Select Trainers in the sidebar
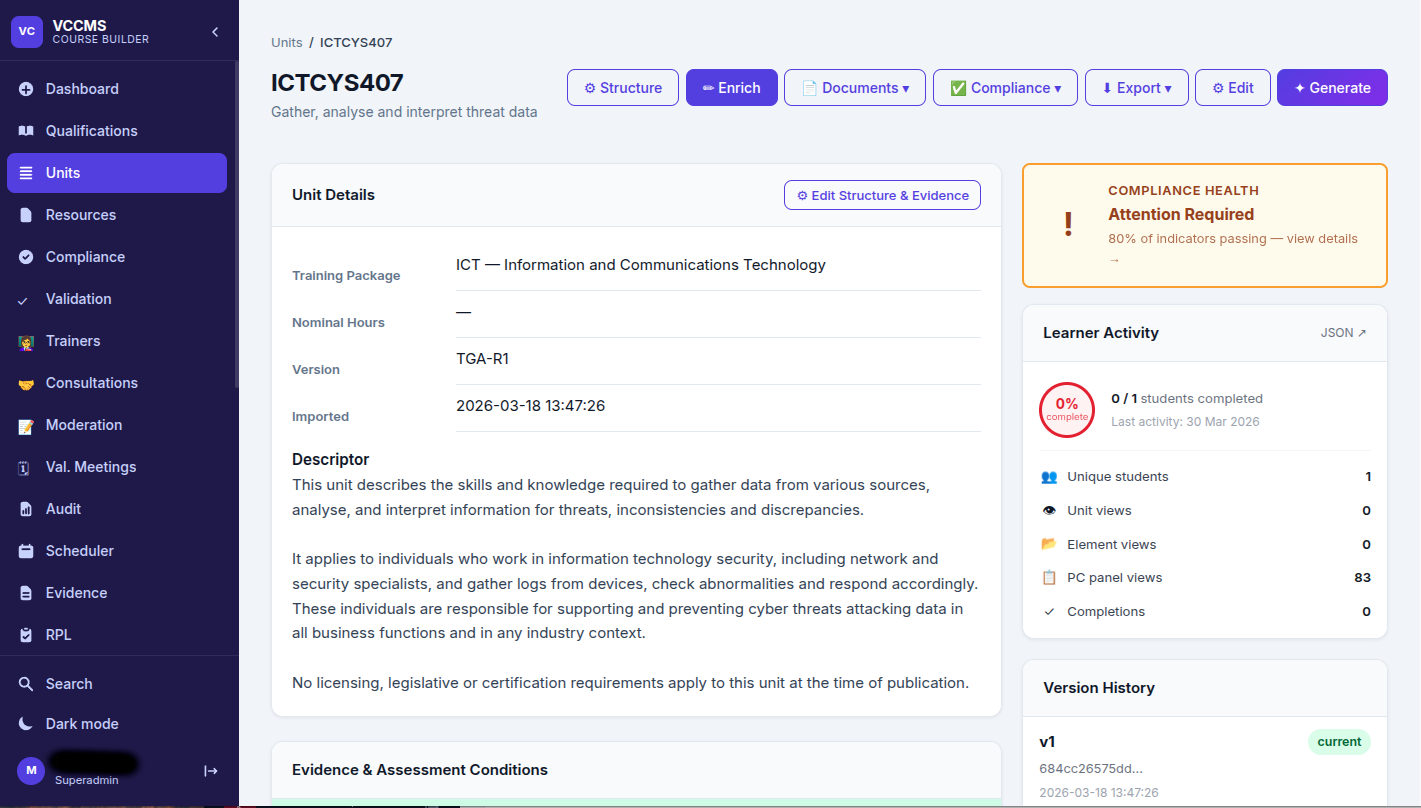Screen dimensions: 1421x808 click(117, 341)
